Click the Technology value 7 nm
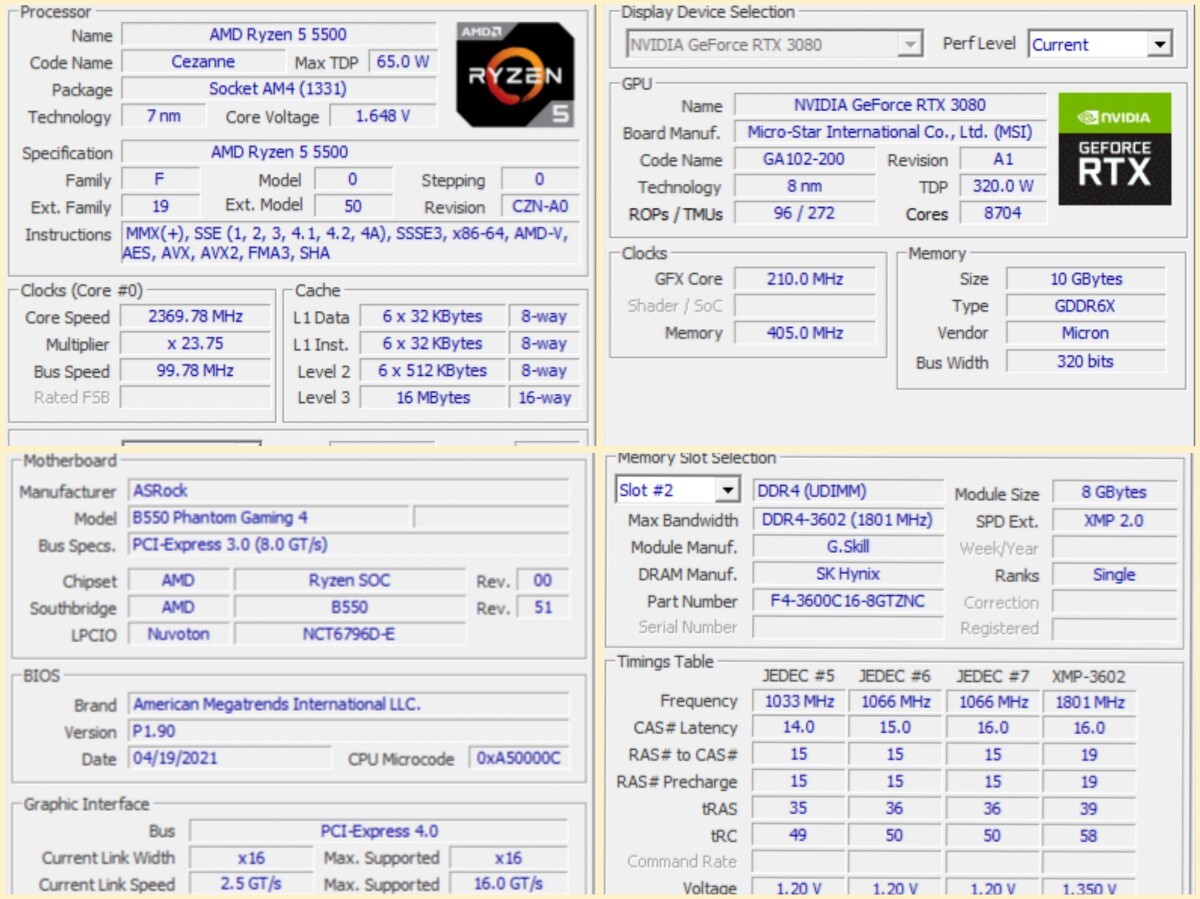 (x=164, y=116)
